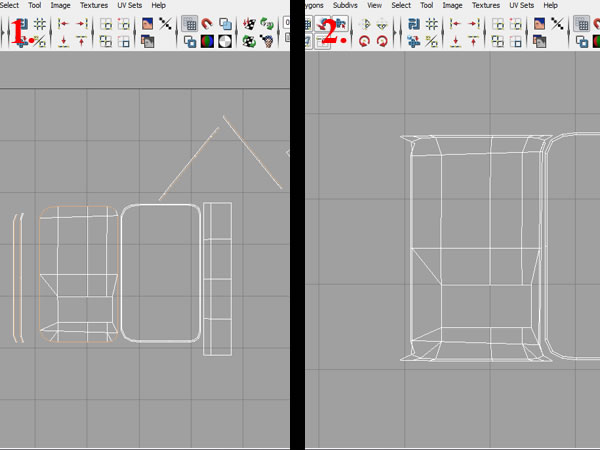Open UV Sets menu in left editor
The width and height of the screenshot is (600, 450).
(130, 5)
